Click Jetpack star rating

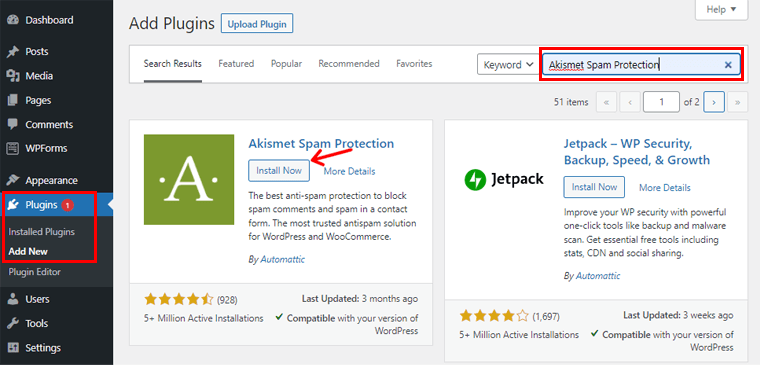pyautogui.click(x=494, y=316)
